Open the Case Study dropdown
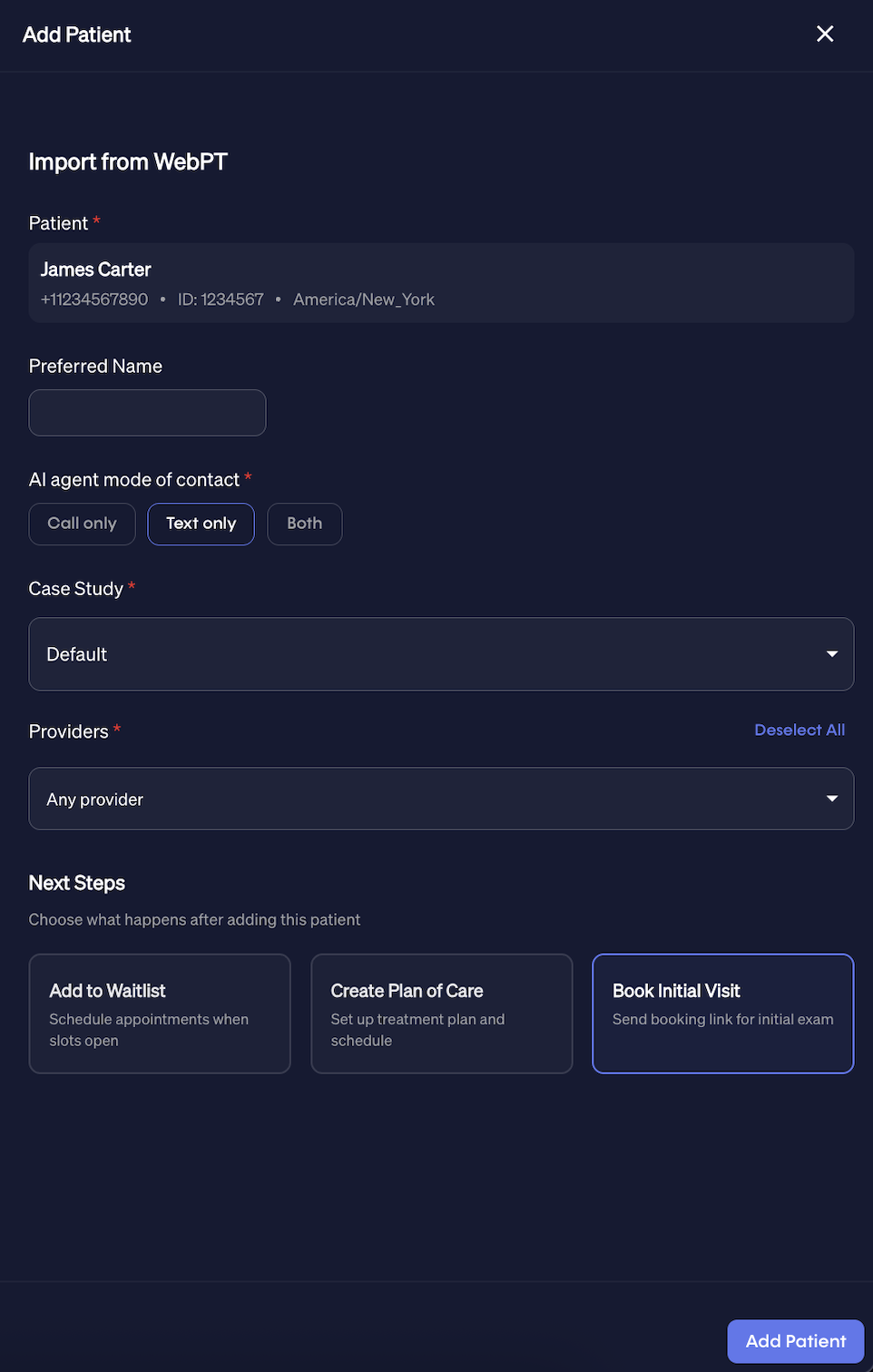The height and width of the screenshot is (1372, 873). click(x=441, y=653)
